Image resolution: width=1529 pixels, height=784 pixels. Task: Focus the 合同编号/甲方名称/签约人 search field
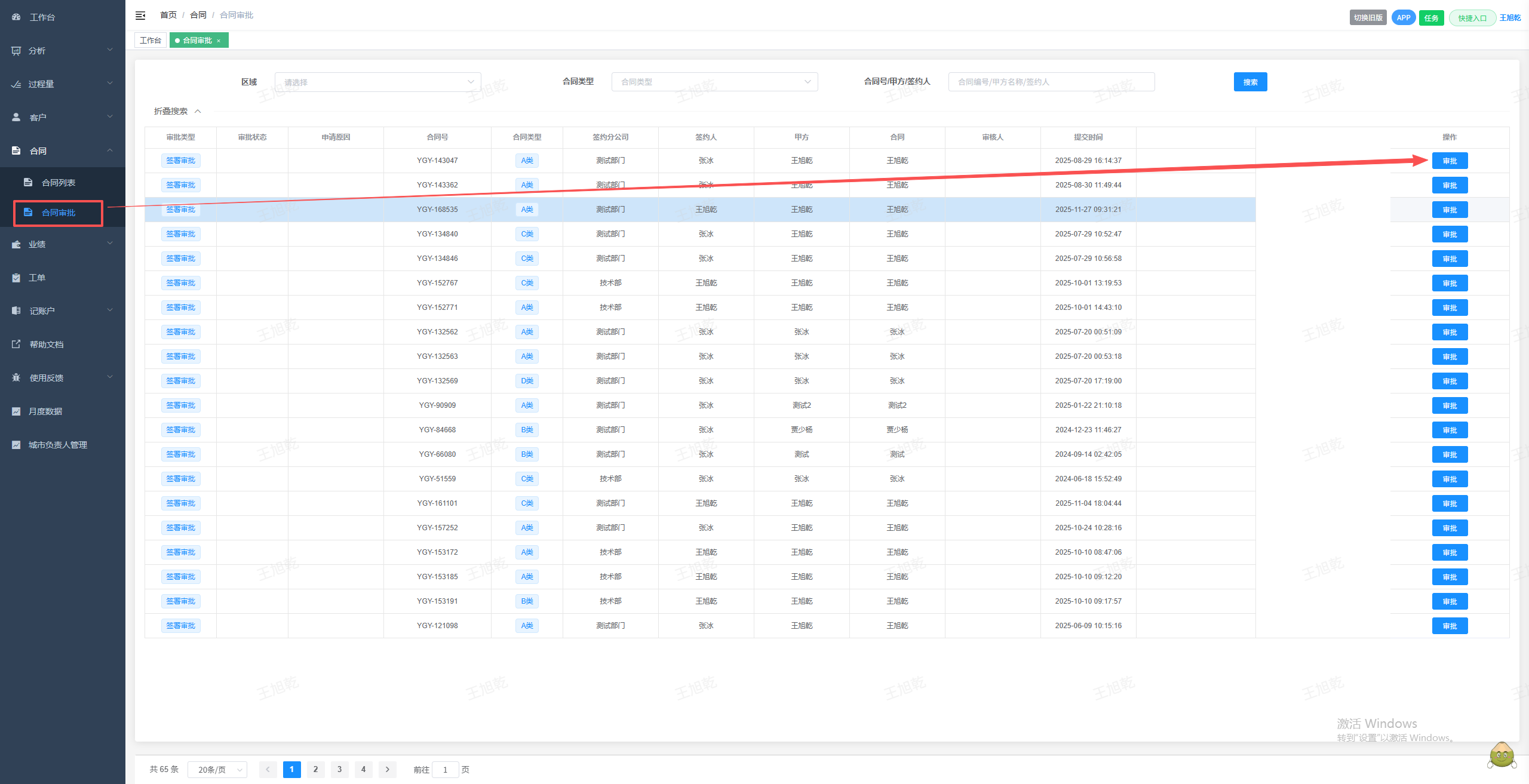[1052, 82]
